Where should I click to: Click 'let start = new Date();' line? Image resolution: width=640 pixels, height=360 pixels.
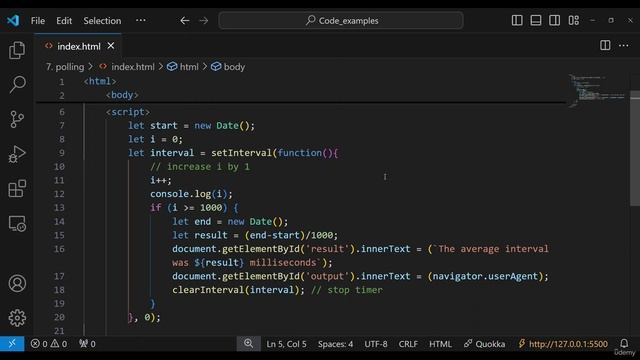191,126
